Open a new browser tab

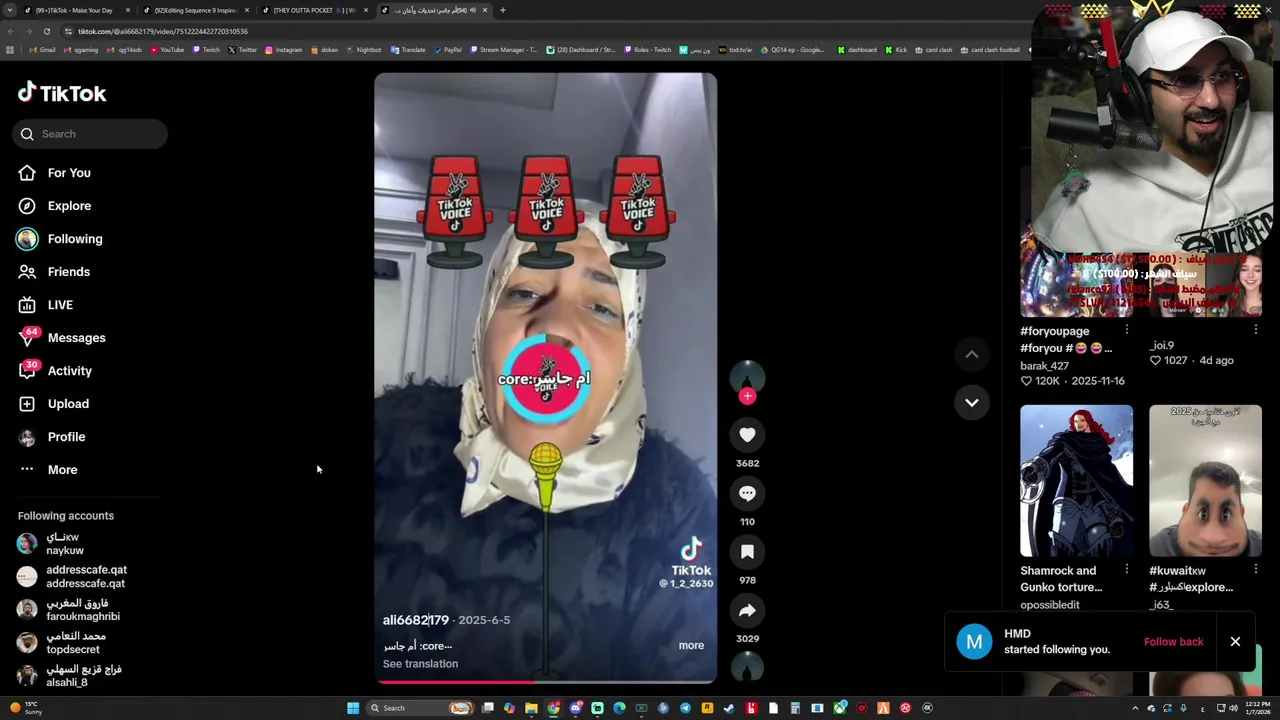coord(502,10)
